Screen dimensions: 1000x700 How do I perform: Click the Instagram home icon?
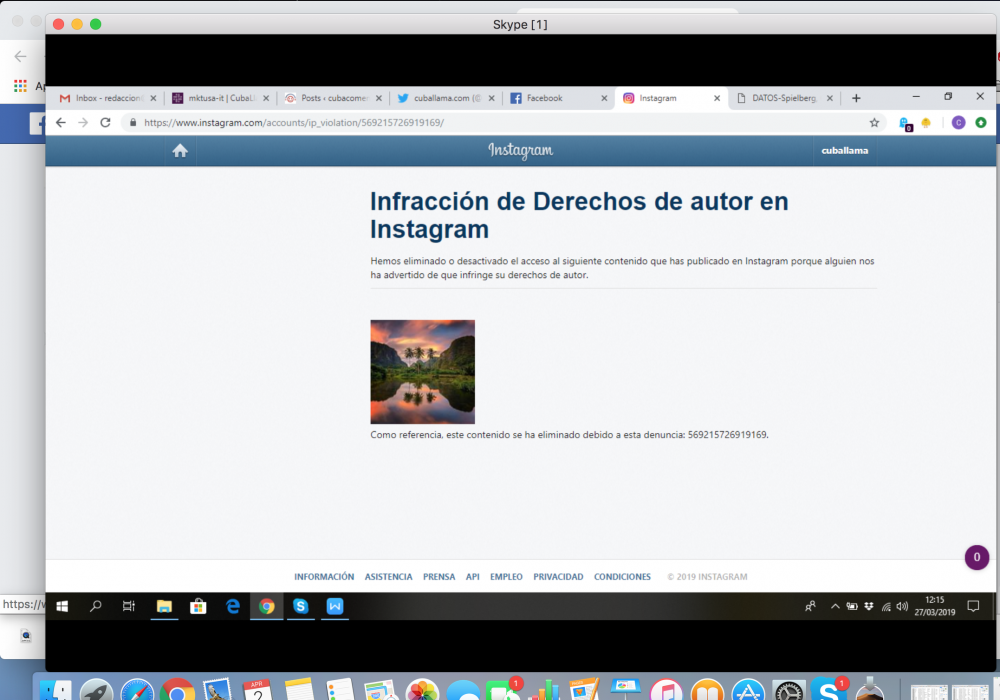point(180,151)
